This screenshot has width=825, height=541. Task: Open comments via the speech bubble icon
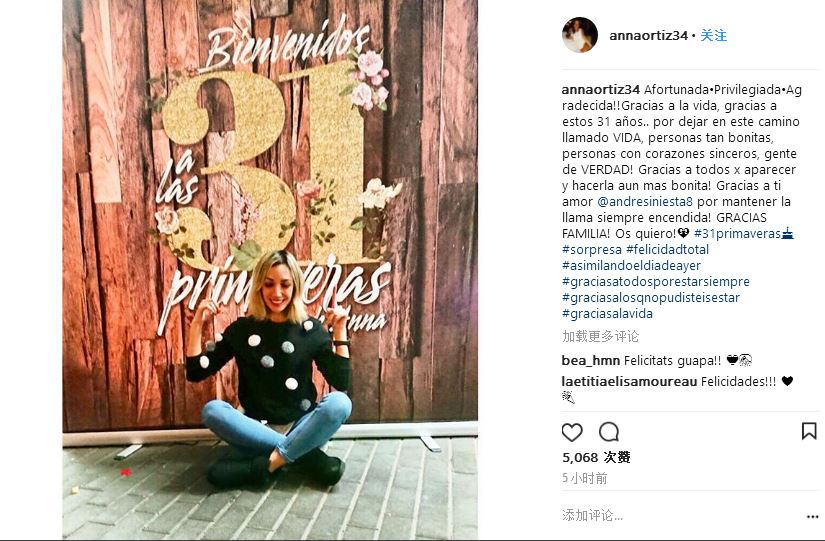(609, 432)
